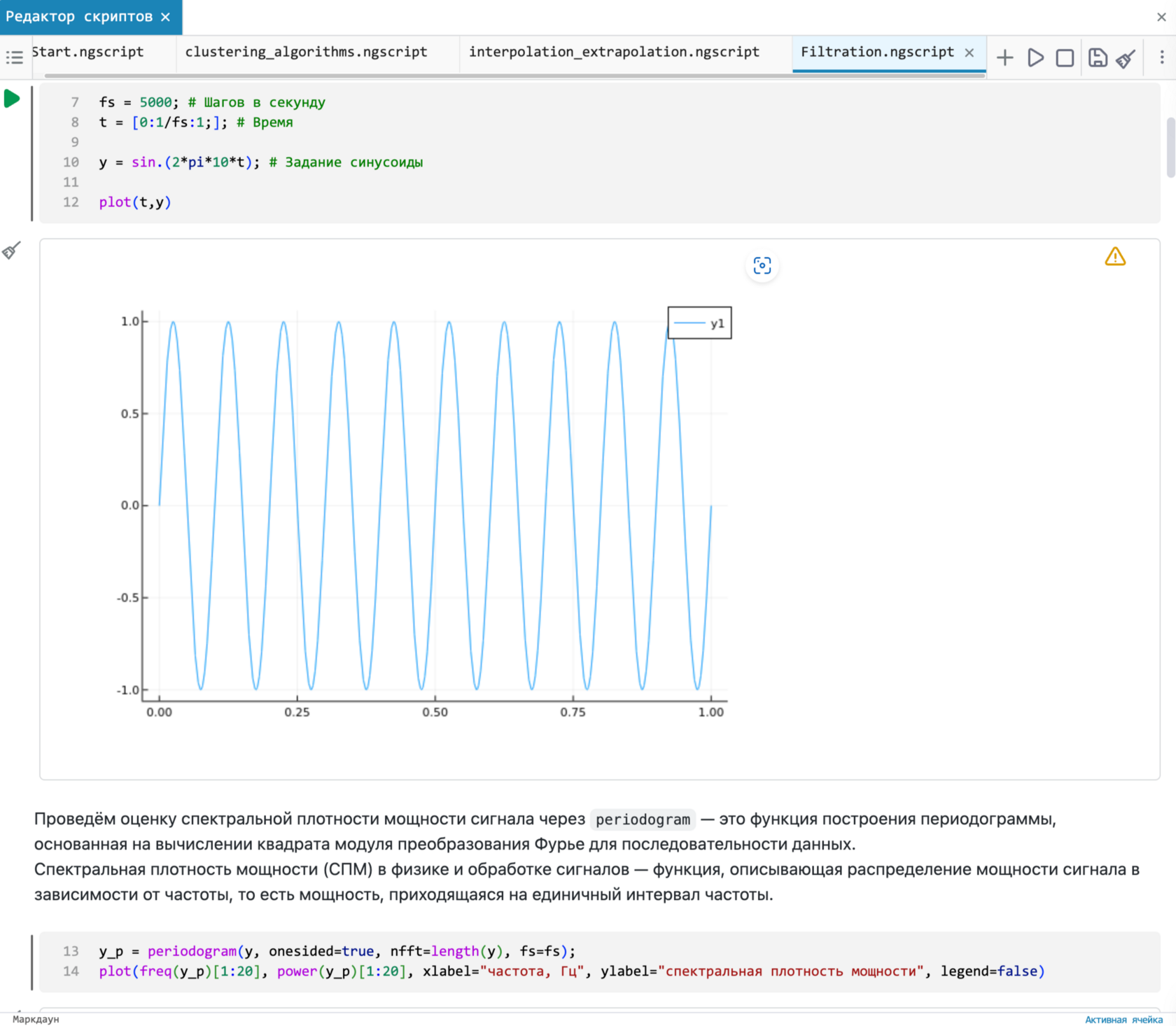Open the script outline list icon

[x=14, y=57]
